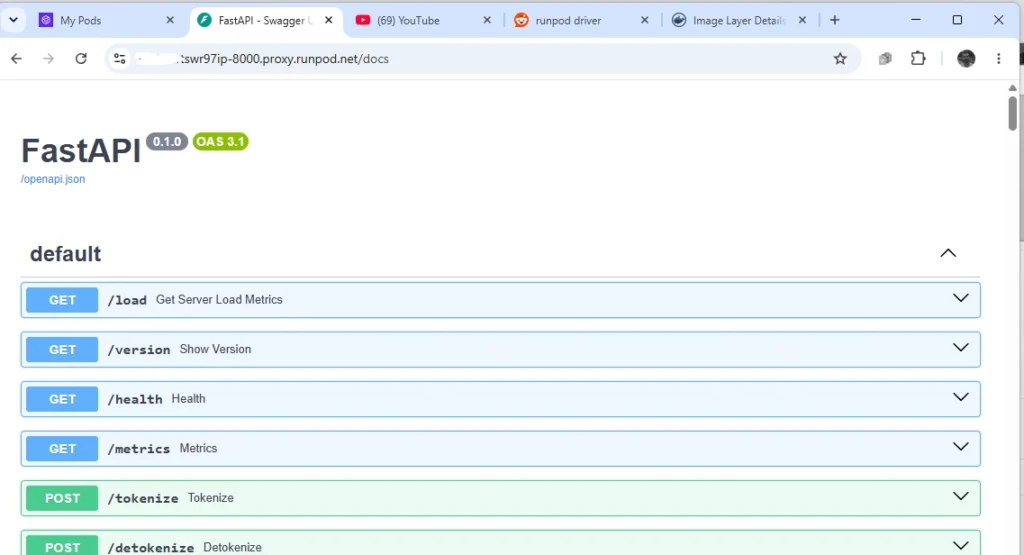This screenshot has height=555, width=1024.
Task: Close the runpod driver tab
Action: click(645, 20)
